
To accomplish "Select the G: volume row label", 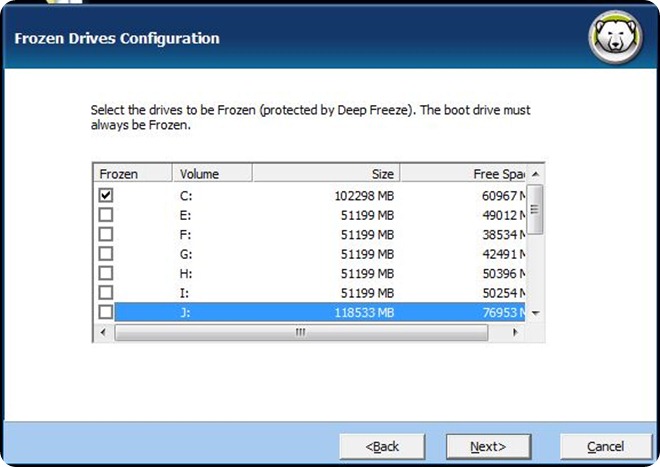I will (x=186, y=254).
